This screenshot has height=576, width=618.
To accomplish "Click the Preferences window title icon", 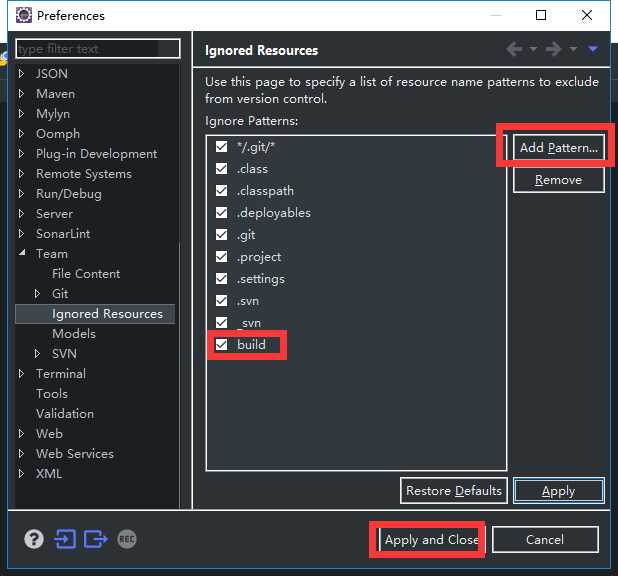I will point(24,15).
